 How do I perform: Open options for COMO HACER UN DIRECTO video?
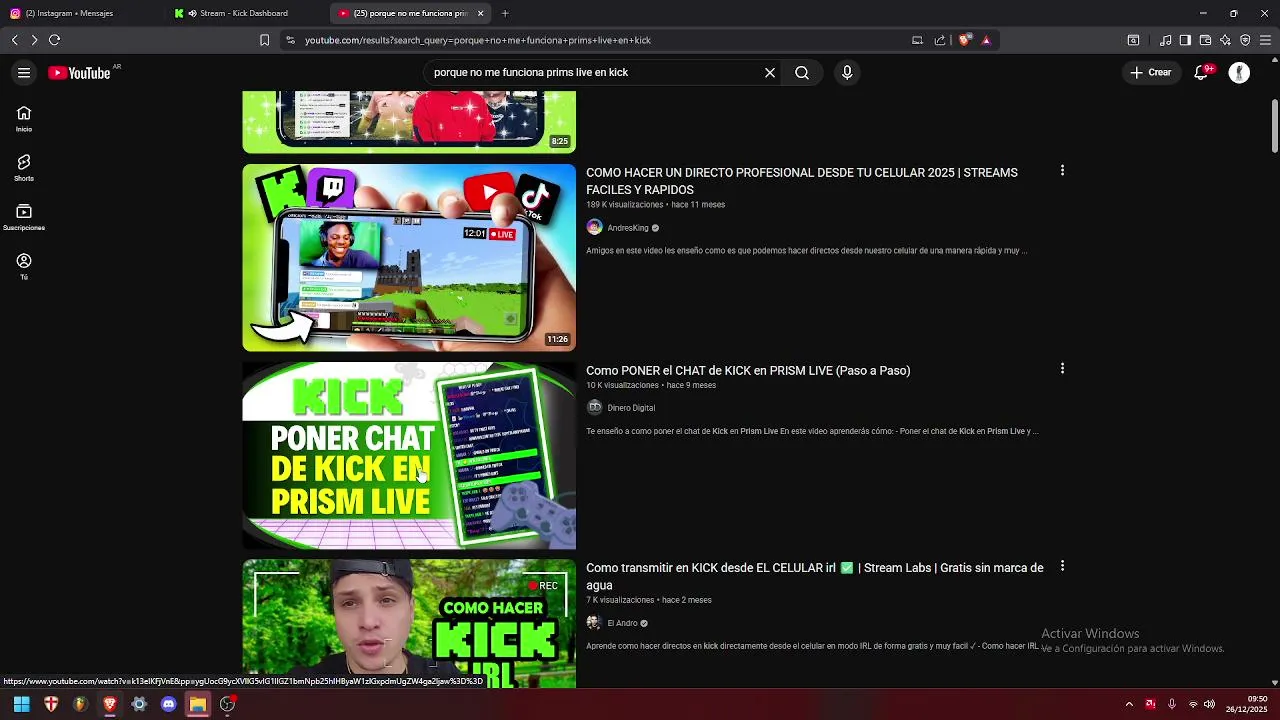(x=1062, y=171)
